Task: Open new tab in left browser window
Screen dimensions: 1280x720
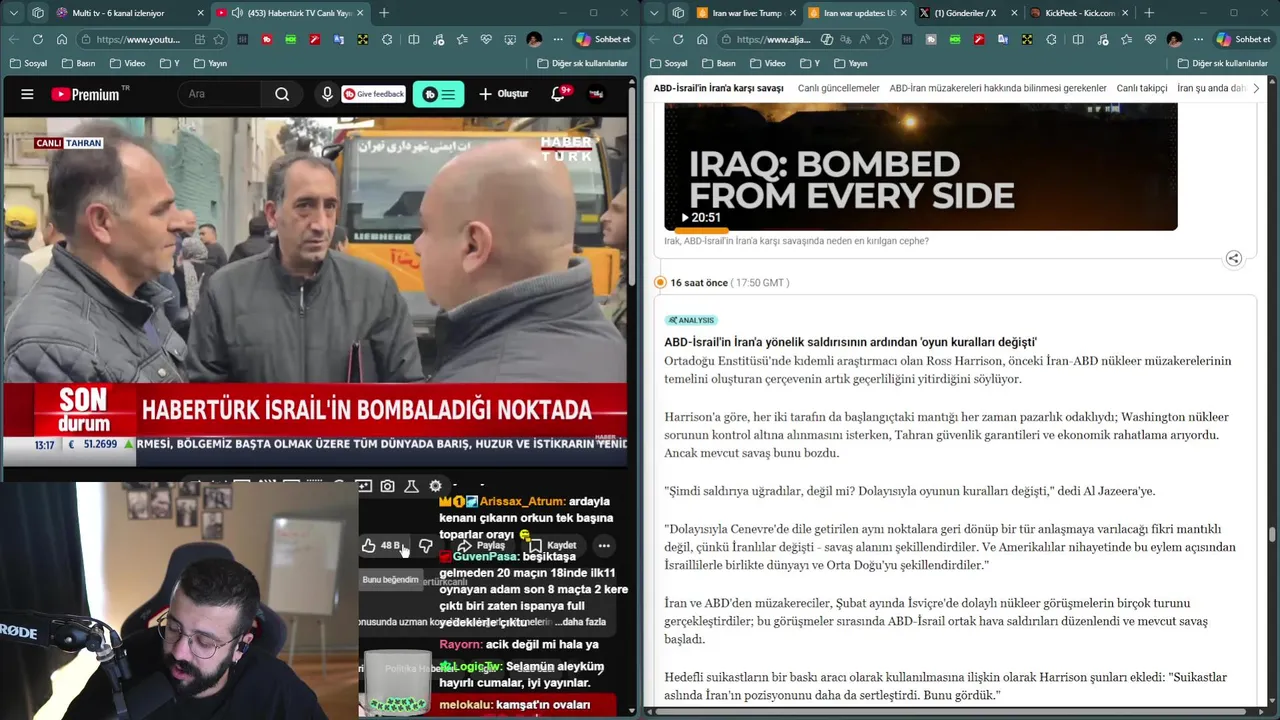Action: (x=384, y=13)
